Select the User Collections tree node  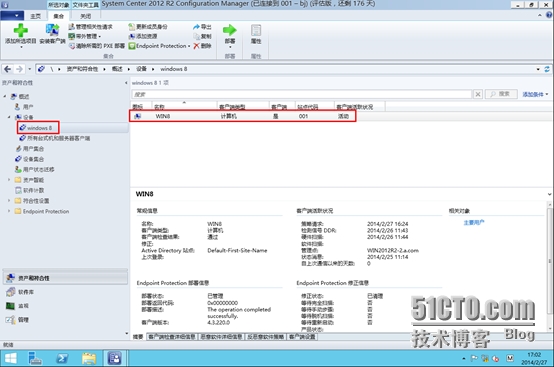tap(30, 149)
